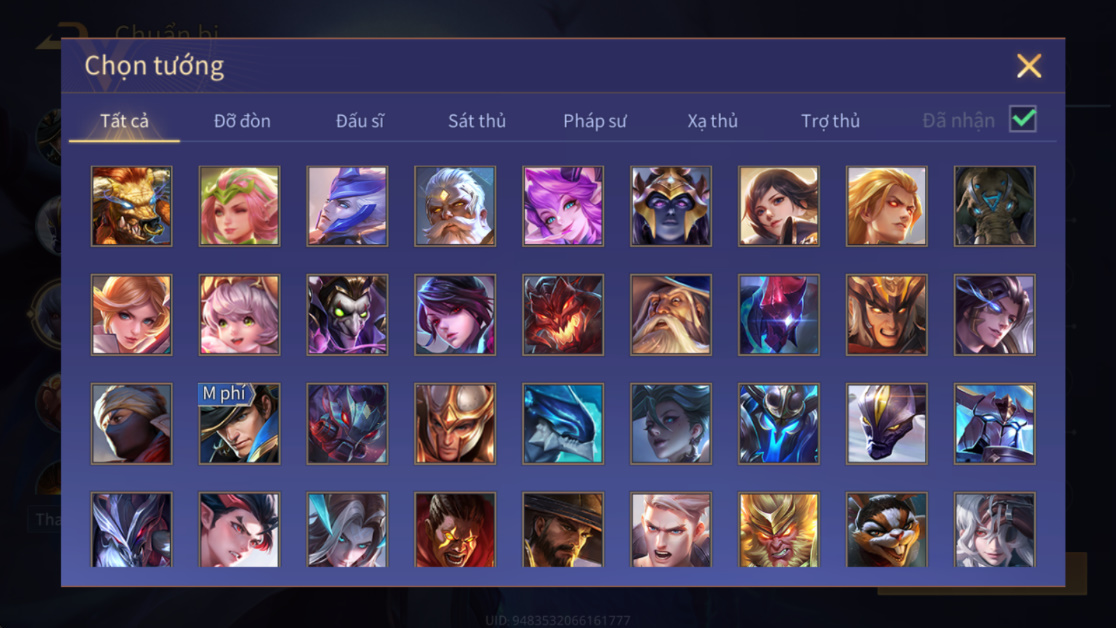The height and width of the screenshot is (628, 1116).
Task: Switch to the Đỡ đòn tab
Action: 242,121
